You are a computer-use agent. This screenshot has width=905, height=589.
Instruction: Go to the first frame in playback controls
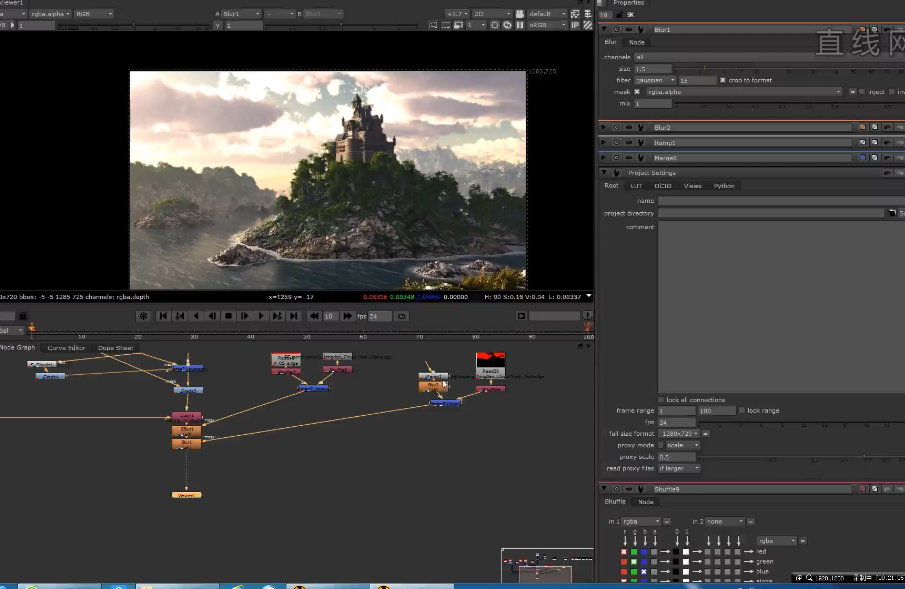tap(163, 316)
